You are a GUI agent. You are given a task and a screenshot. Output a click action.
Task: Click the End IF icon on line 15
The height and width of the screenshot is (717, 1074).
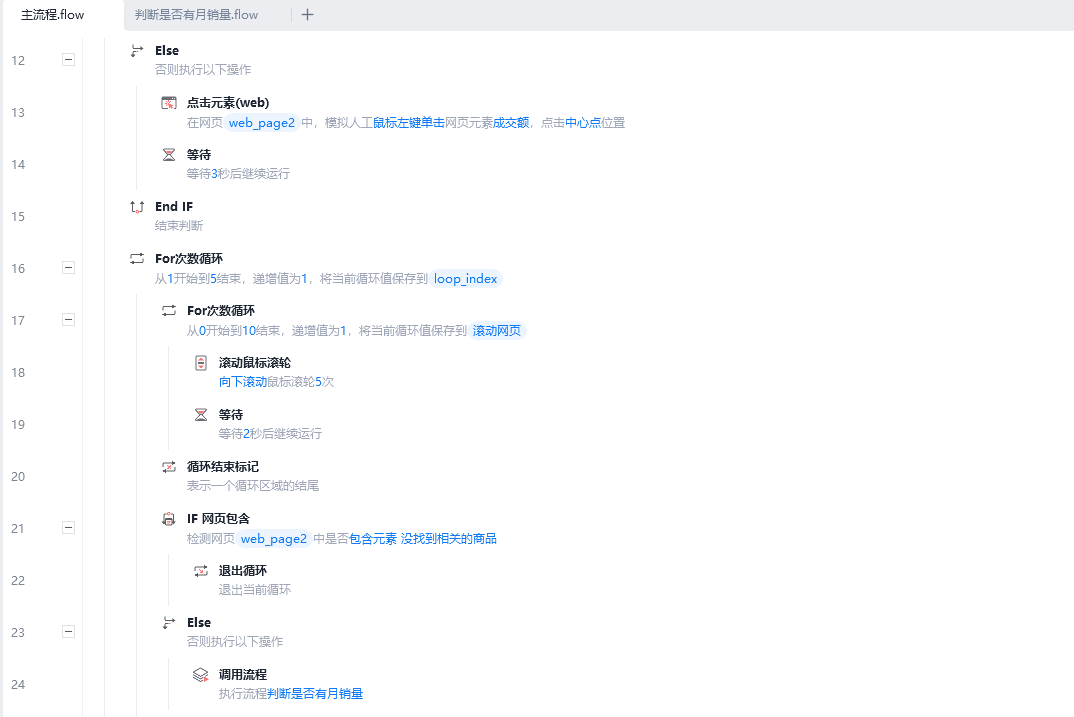click(137, 207)
